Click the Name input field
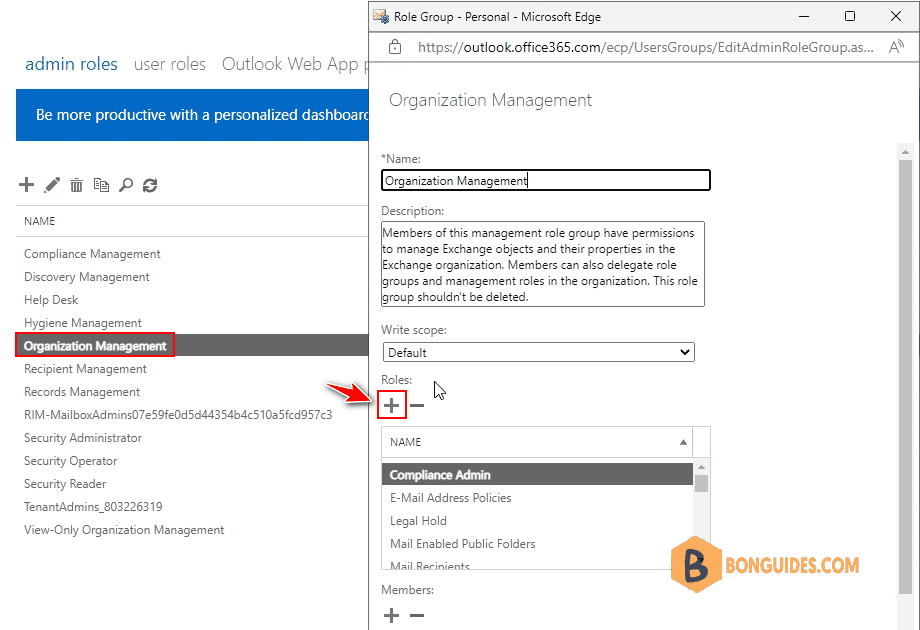 point(546,180)
